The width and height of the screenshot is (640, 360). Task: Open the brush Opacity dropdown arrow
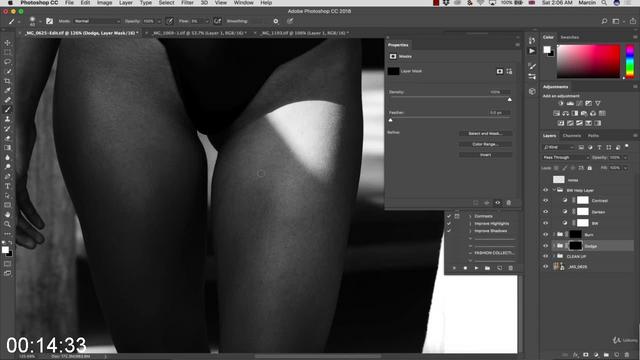pyautogui.click(x=159, y=21)
